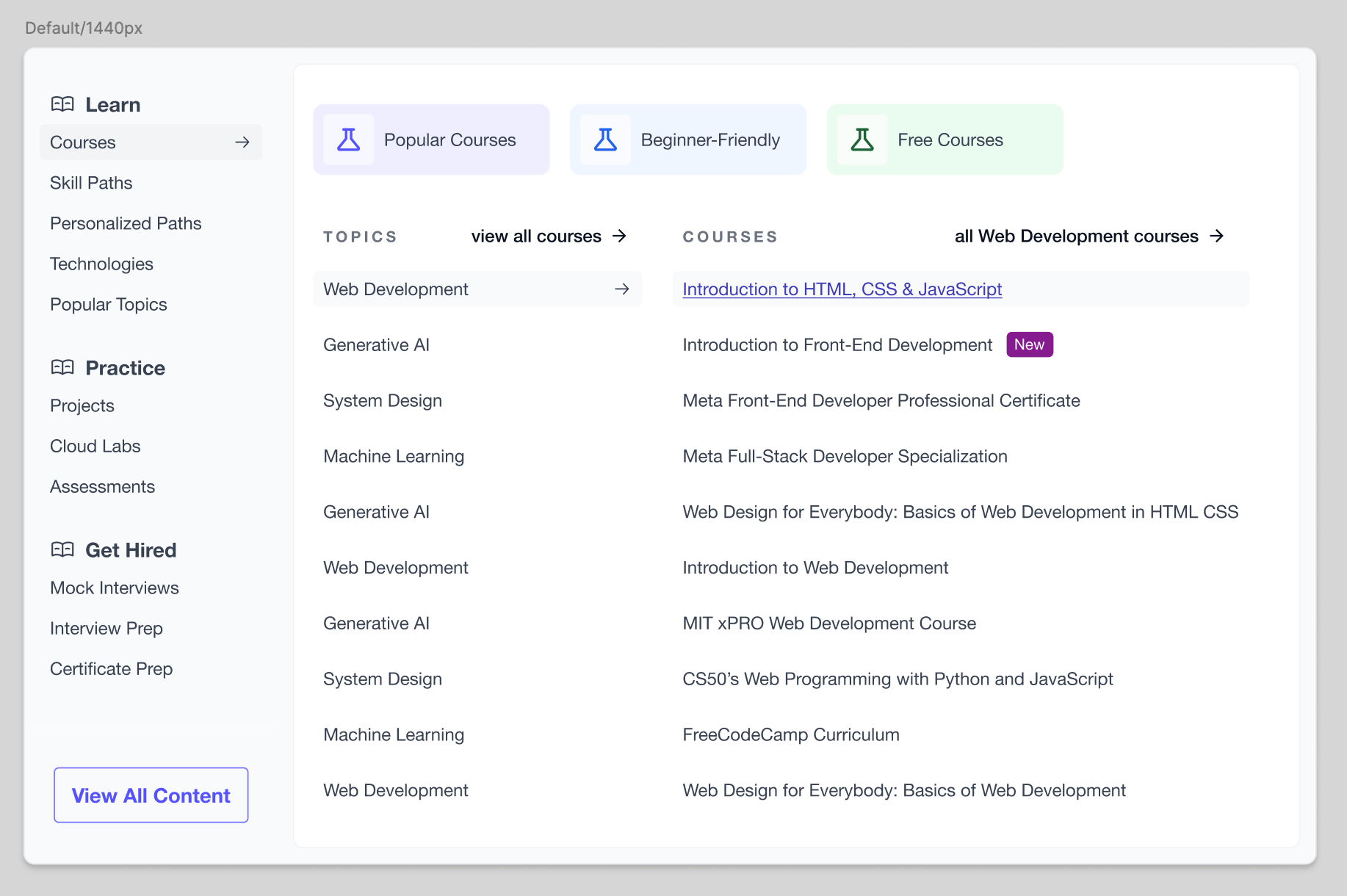Select Skill Paths in sidebar
This screenshot has width=1347, height=896.
tap(91, 183)
